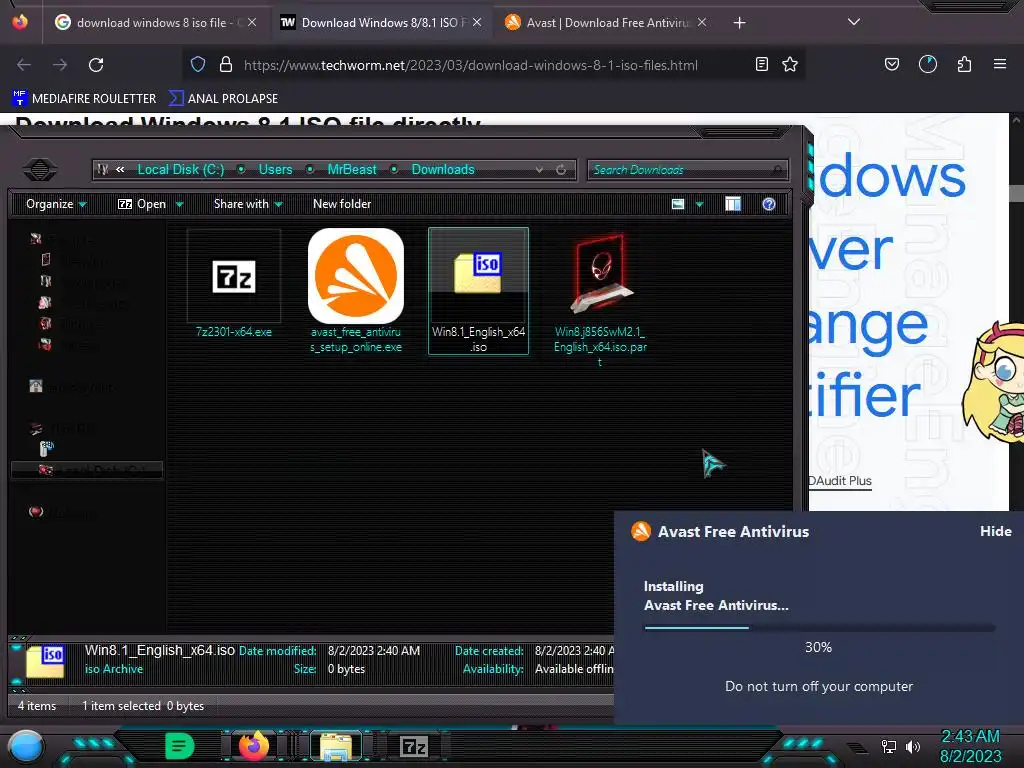The image size is (1024, 768).
Task: Toggle Firefox reader view
Action: click(x=761, y=64)
